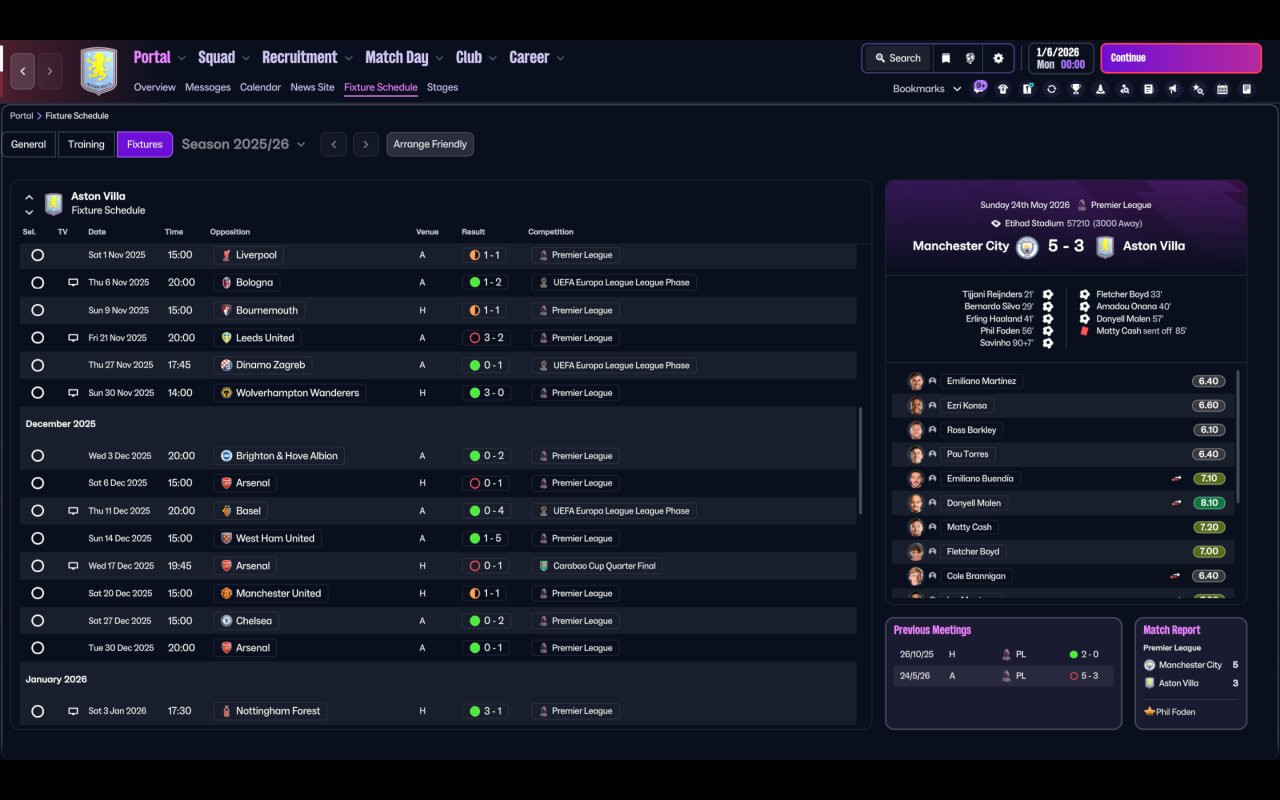
Task: Click the in-game date and time display
Action: point(1061,58)
